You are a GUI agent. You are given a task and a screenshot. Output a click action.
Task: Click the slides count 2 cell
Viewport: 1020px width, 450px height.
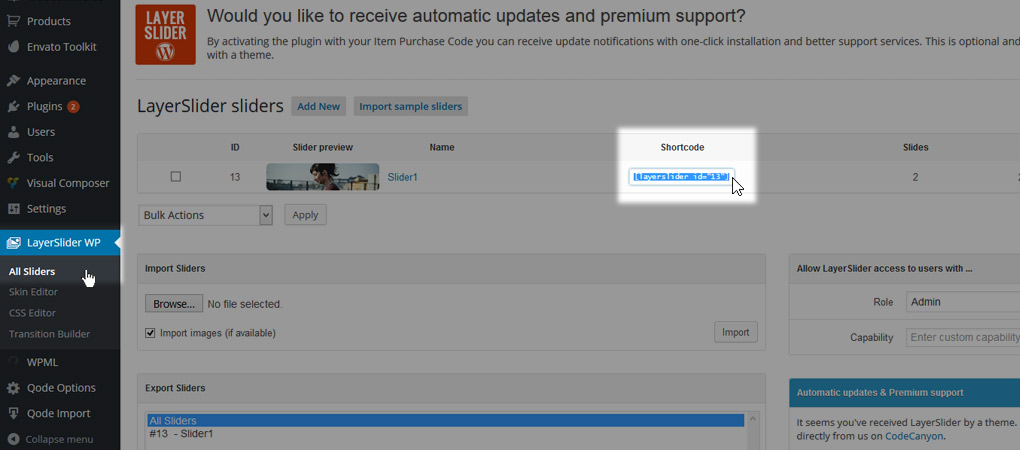[x=915, y=176]
